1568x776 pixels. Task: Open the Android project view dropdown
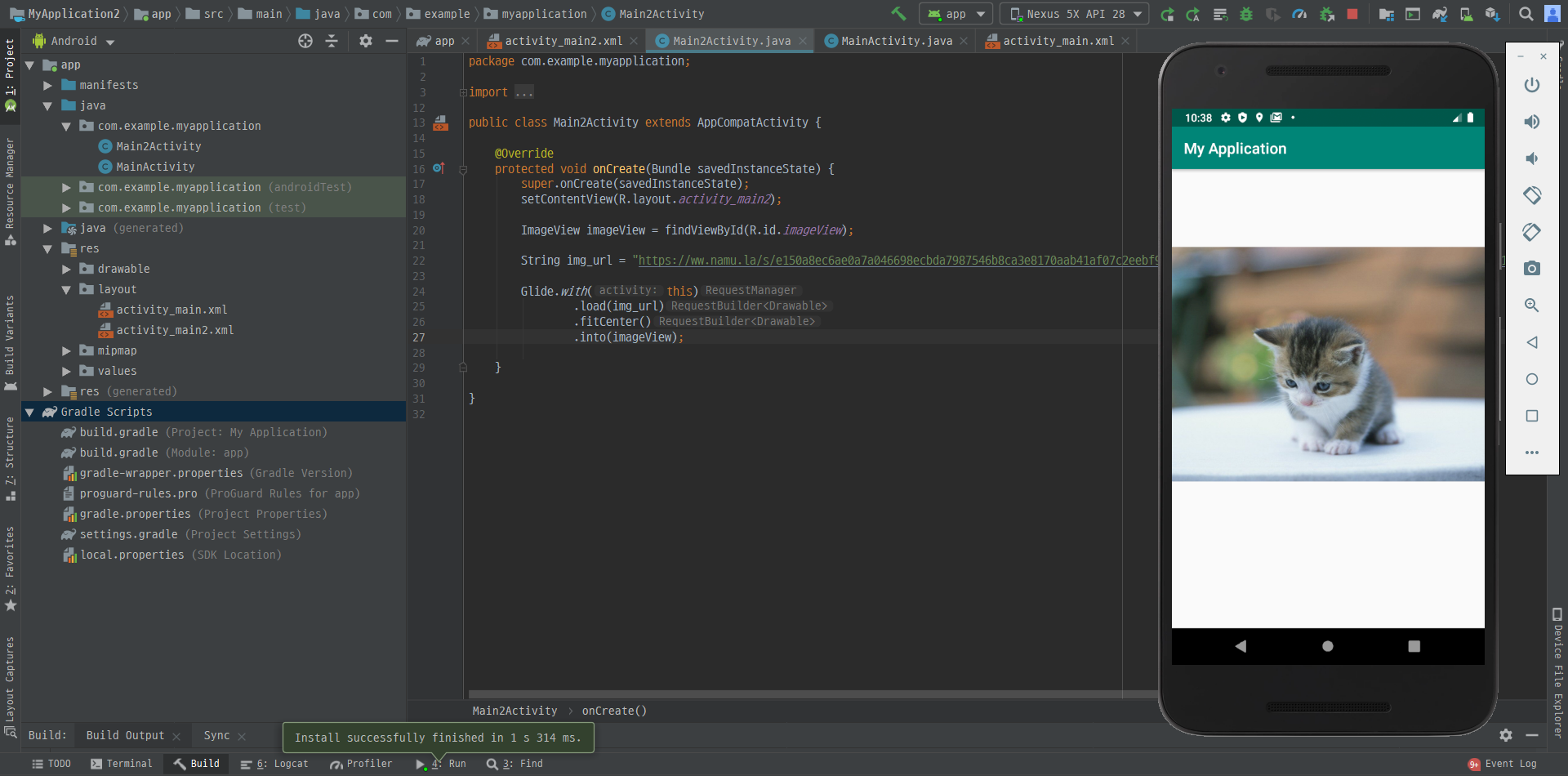(73, 41)
